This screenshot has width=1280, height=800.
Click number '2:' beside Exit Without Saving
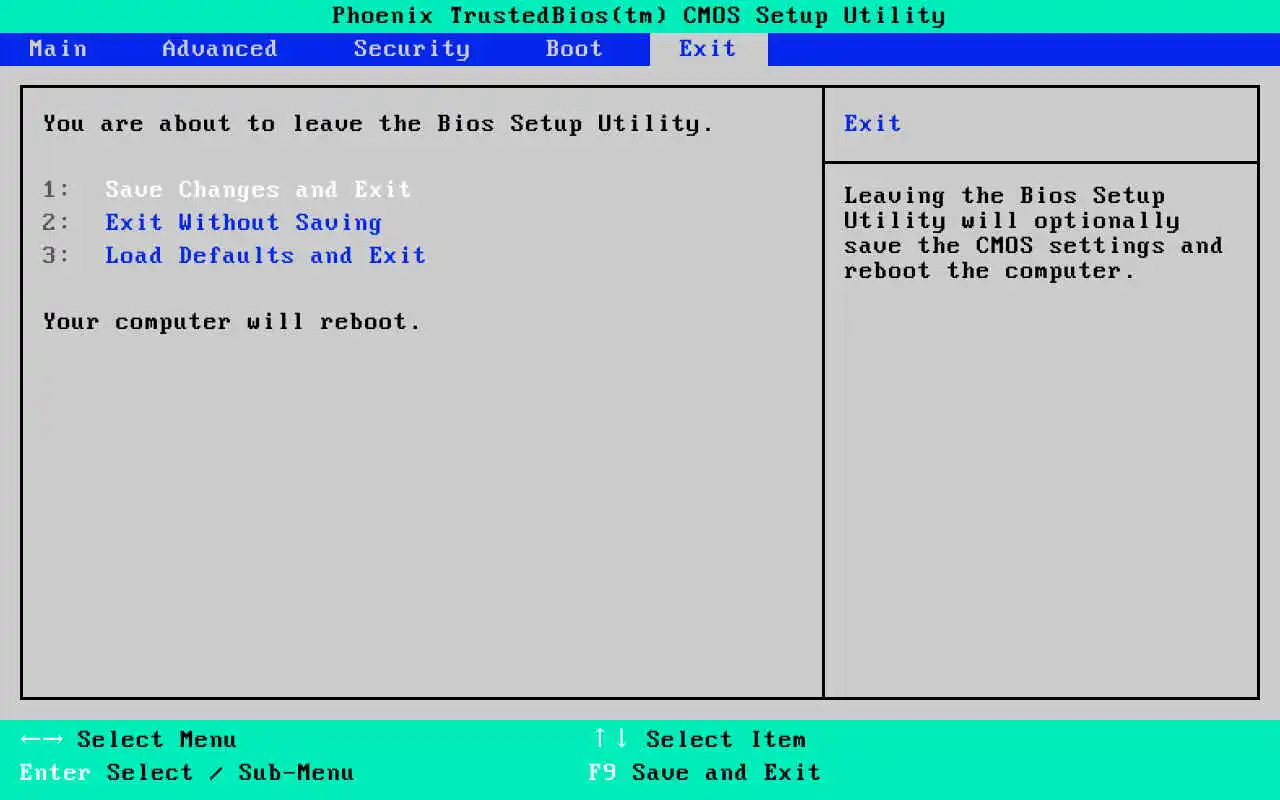tap(56, 222)
